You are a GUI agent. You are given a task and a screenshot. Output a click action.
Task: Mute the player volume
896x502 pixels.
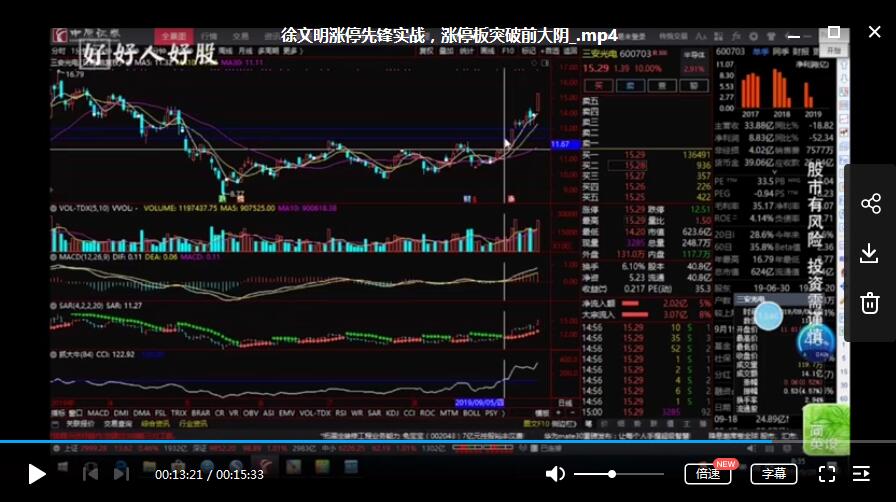point(555,474)
